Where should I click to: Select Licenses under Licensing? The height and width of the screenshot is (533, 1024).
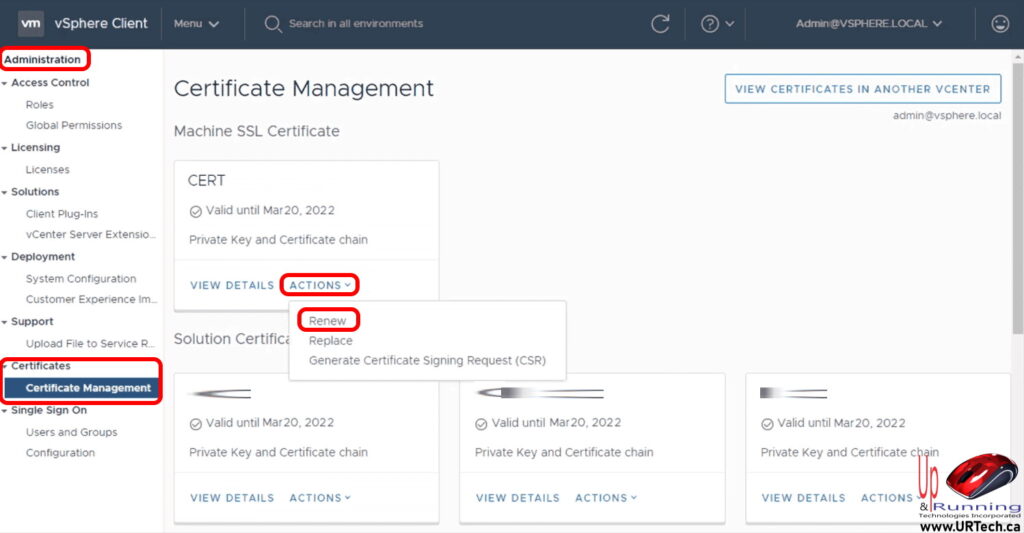47,170
